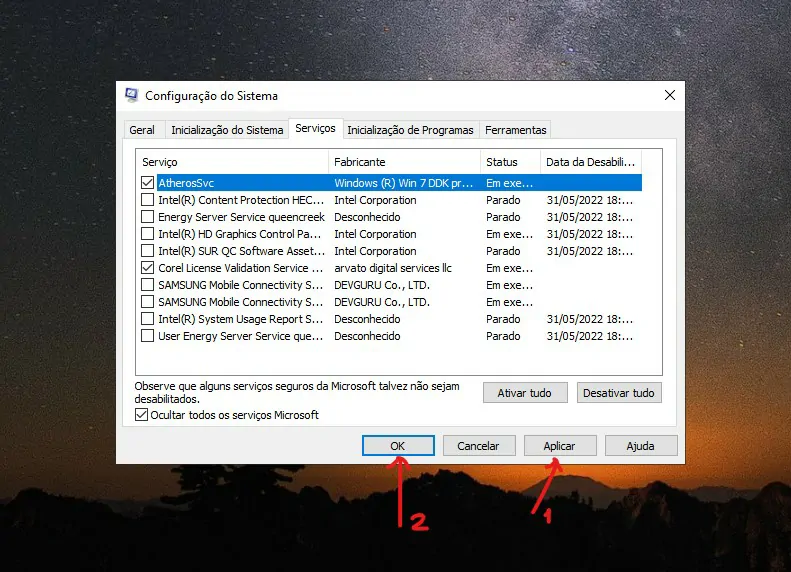Select Intel(R) HD Graphics Control Pa... row text
The image size is (791, 572).
tap(240, 234)
